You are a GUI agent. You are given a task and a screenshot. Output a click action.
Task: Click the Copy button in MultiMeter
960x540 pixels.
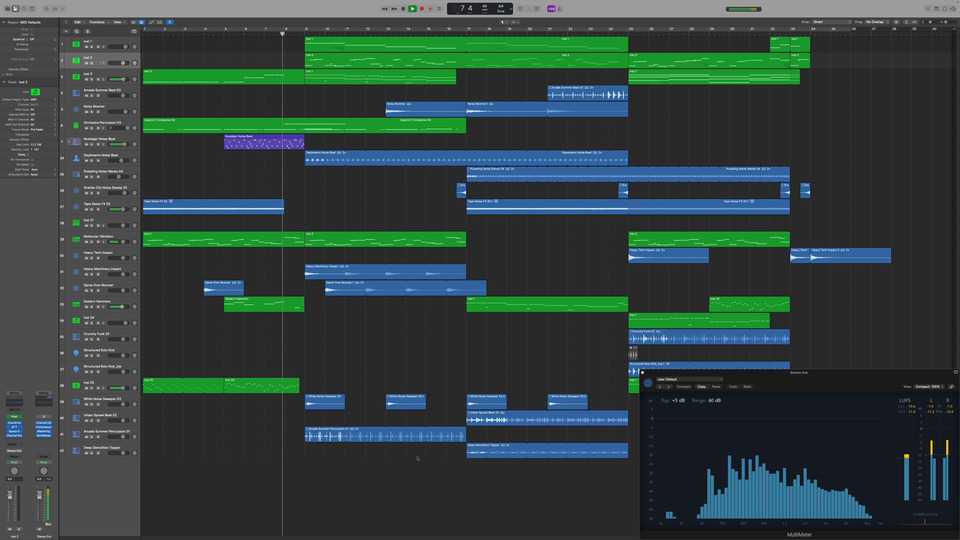tap(701, 386)
